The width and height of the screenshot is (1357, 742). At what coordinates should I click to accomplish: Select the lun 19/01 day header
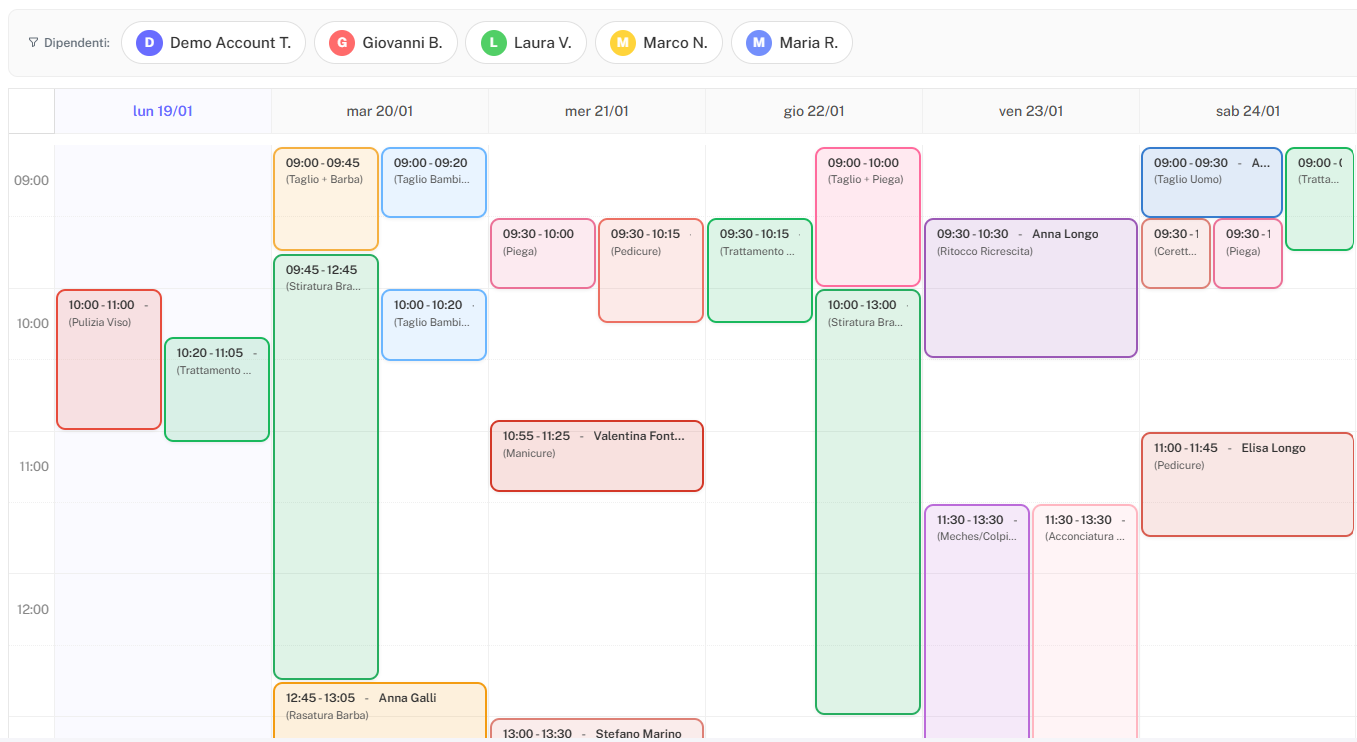163,110
